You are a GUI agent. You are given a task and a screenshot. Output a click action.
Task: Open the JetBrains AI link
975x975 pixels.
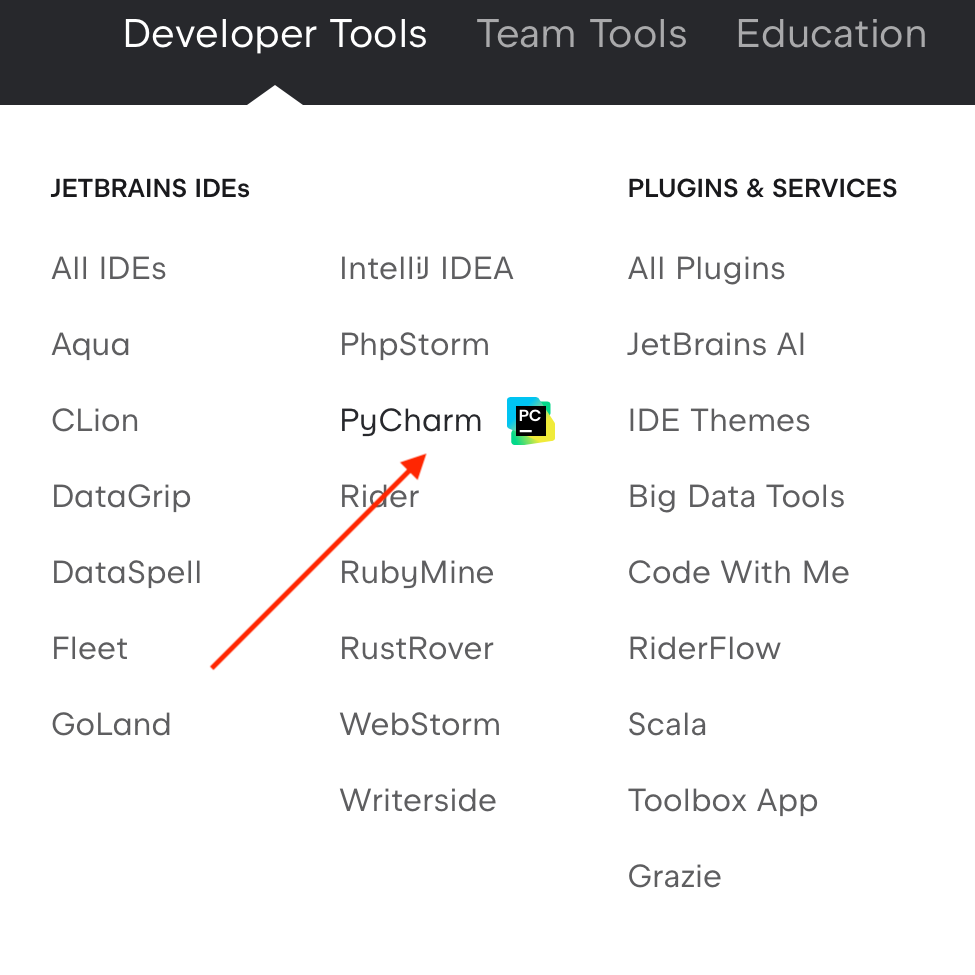716,344
